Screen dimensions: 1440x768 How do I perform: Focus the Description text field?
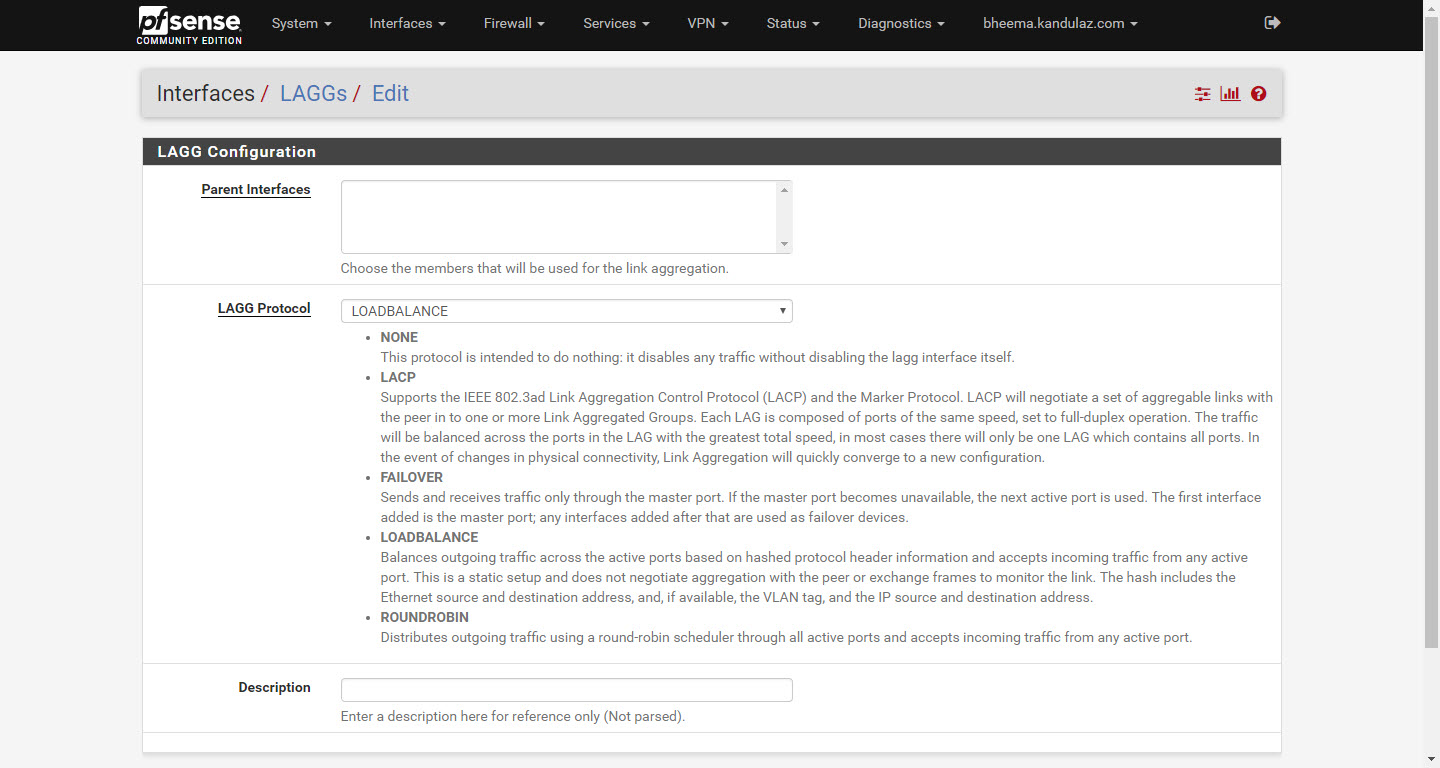pyautogui.click(x=566, y=690)
